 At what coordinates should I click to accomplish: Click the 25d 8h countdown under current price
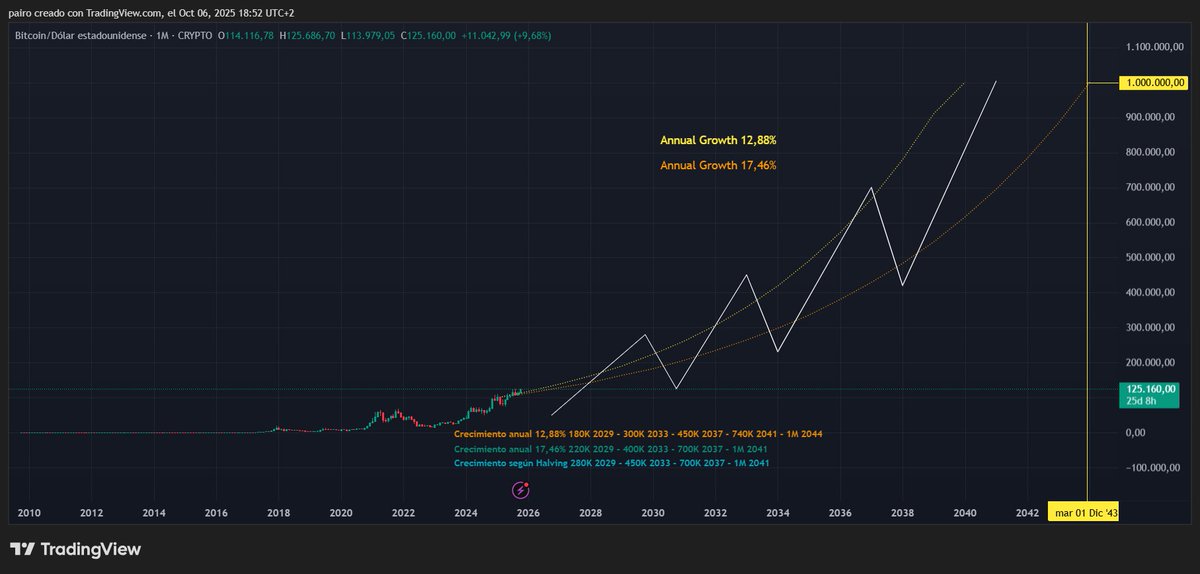(1139, 400)
